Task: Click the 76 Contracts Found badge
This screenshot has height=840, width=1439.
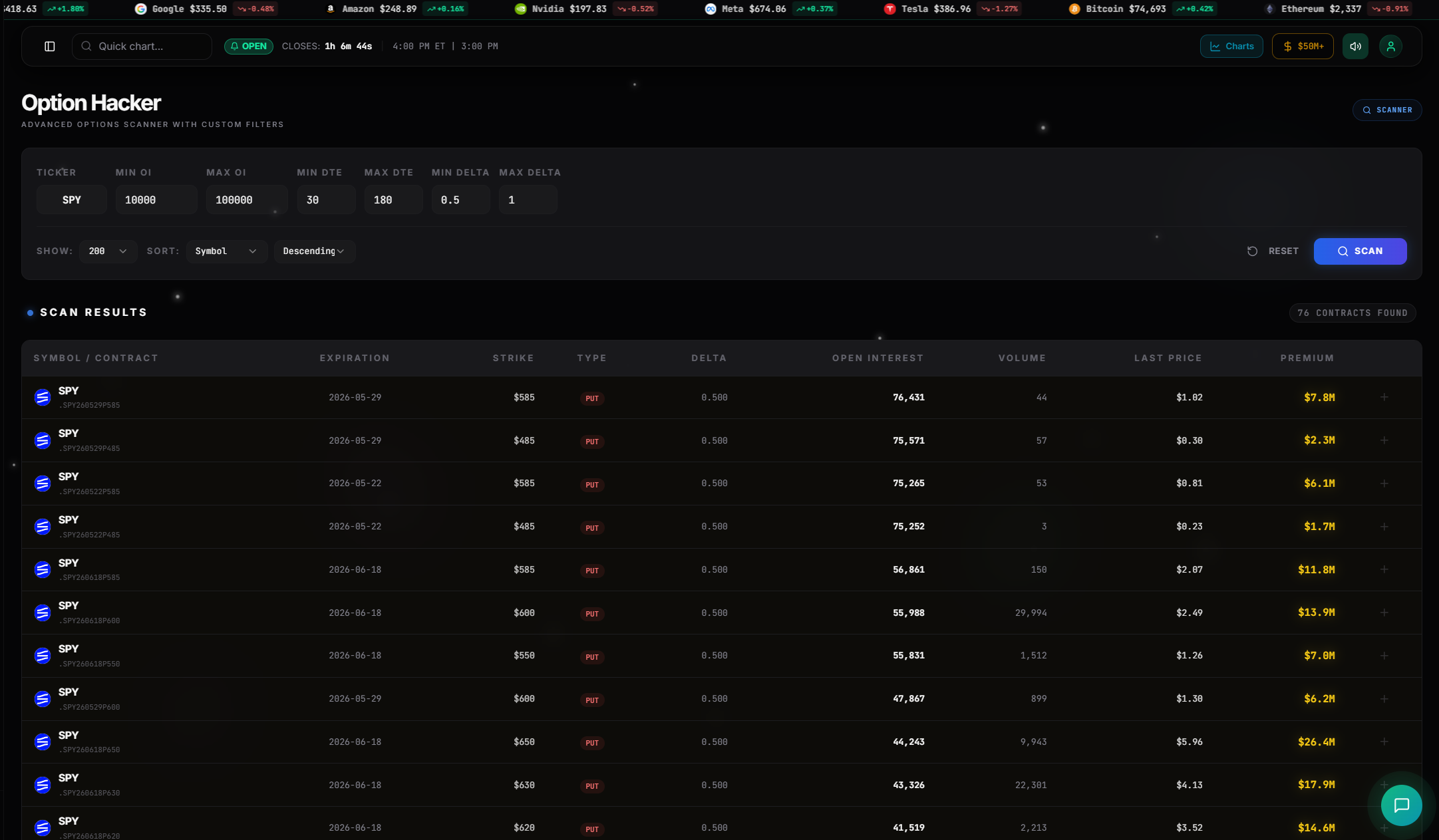Action: point(1353,313)
